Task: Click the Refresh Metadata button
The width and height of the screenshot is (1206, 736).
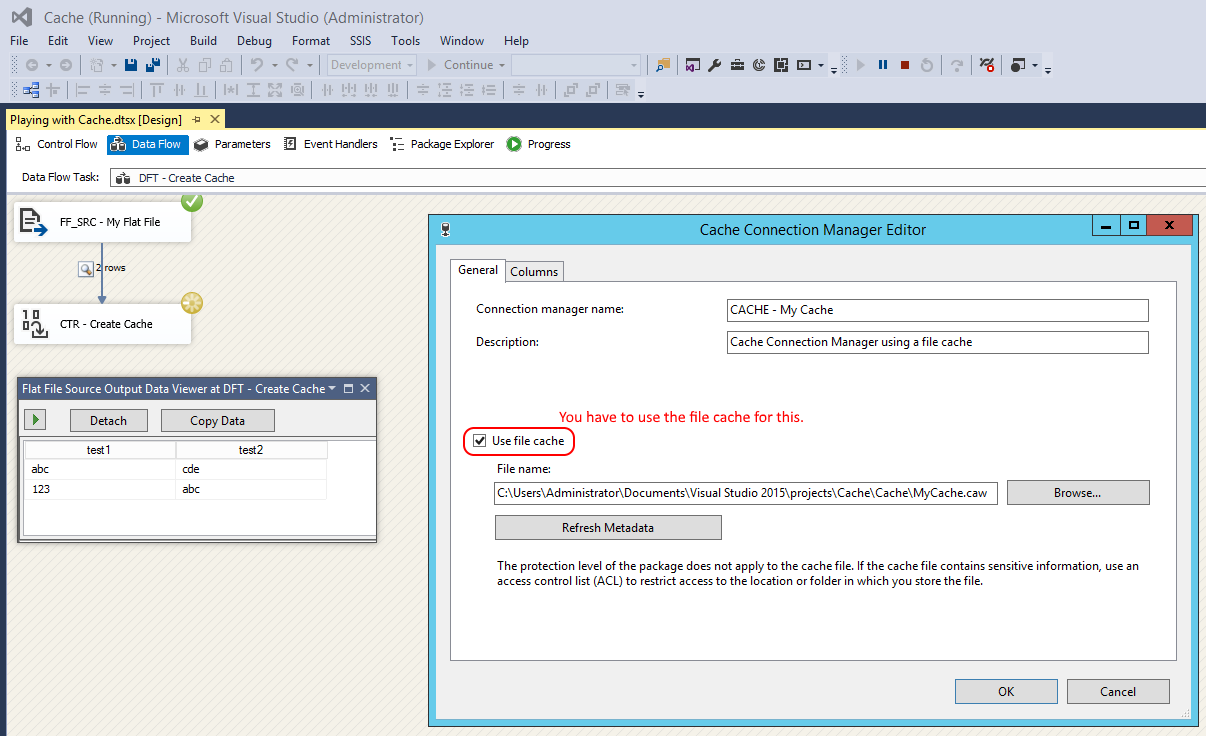Action: tap(608, 527)
